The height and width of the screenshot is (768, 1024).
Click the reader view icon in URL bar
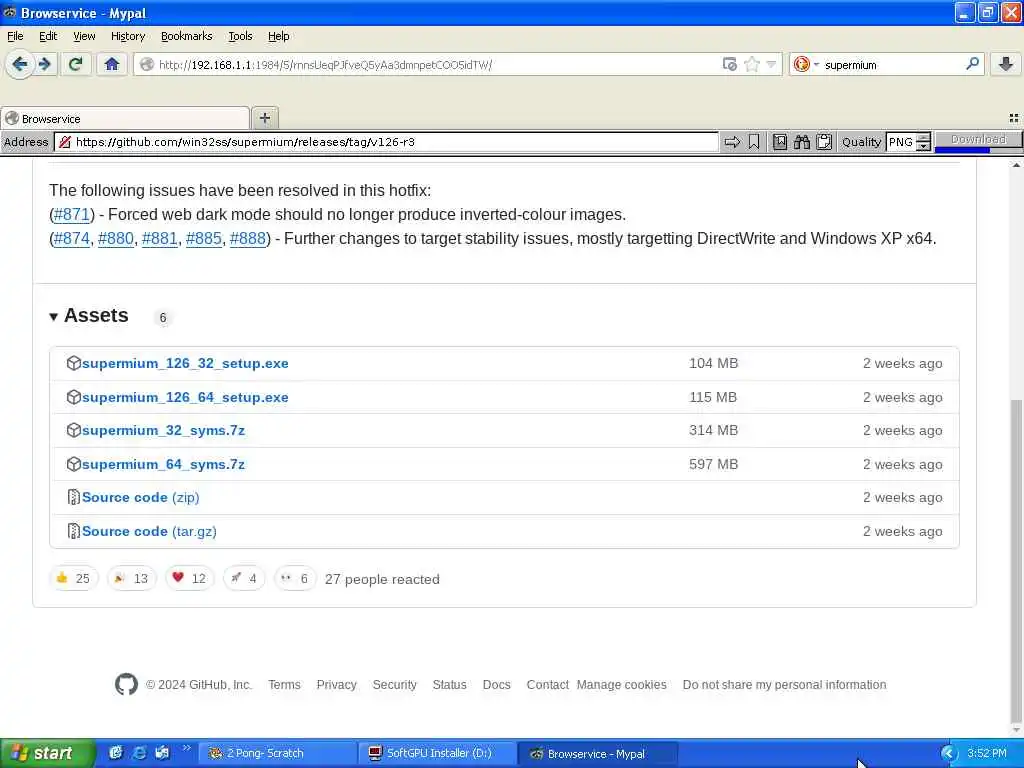pos(729,64)
